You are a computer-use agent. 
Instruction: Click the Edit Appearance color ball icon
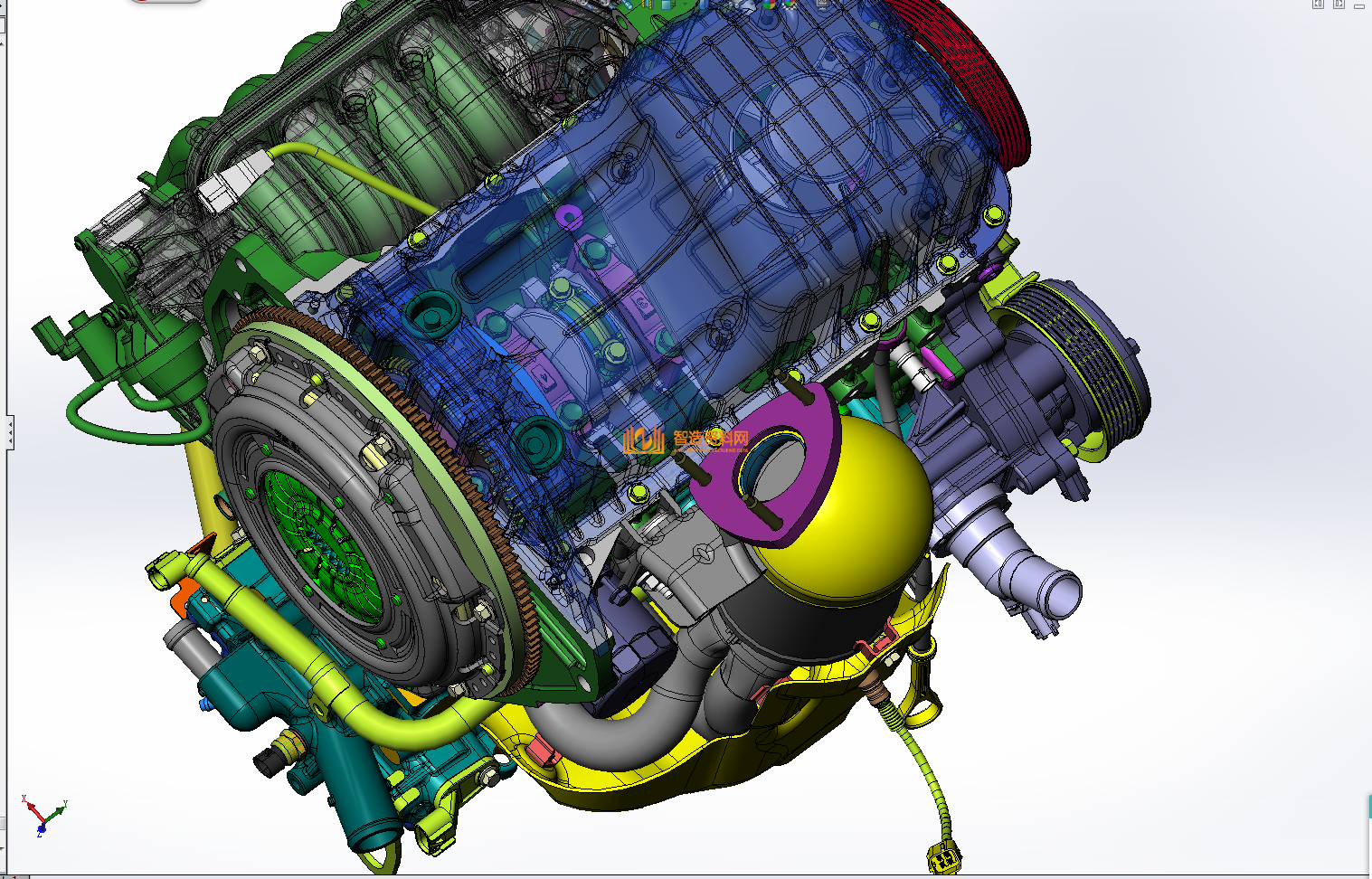(x=770, y=4)
